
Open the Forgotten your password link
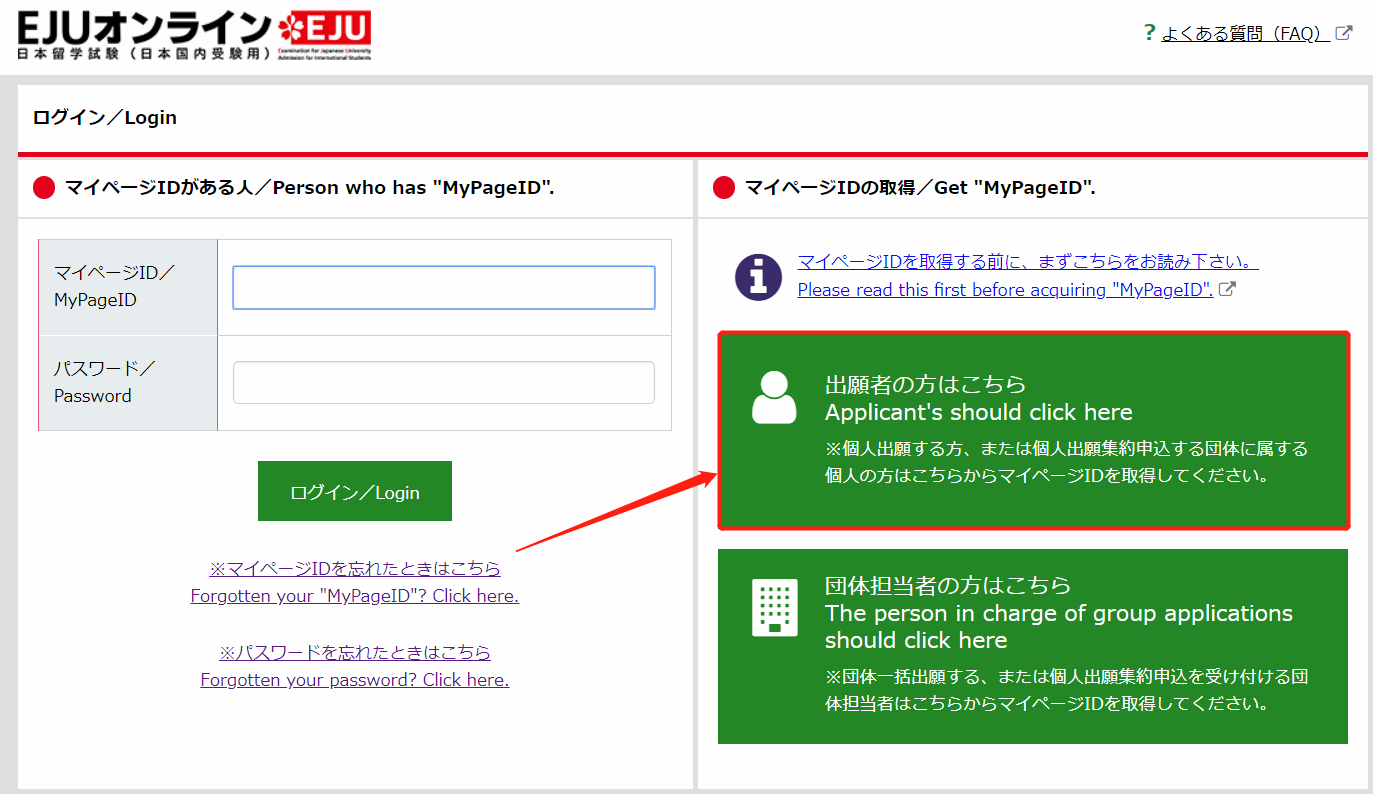[354, 679]
